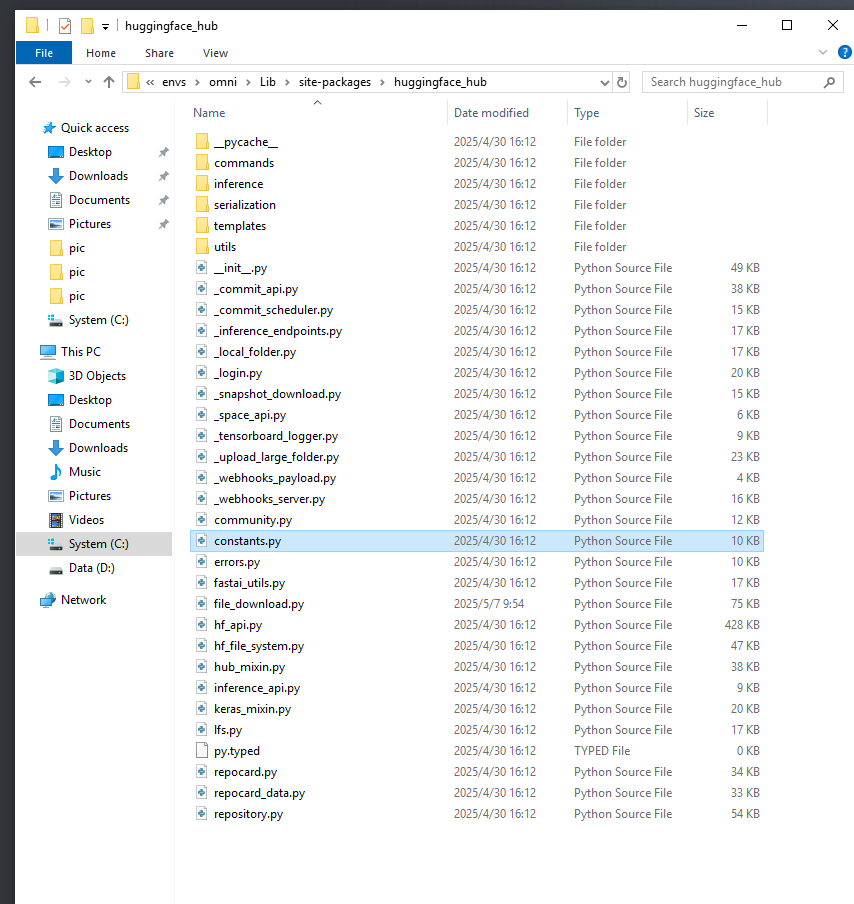Select the file name _inference_endpoints.py
Image resolution: width=854 pixels, height=904 pixels.
click(278, 331)
